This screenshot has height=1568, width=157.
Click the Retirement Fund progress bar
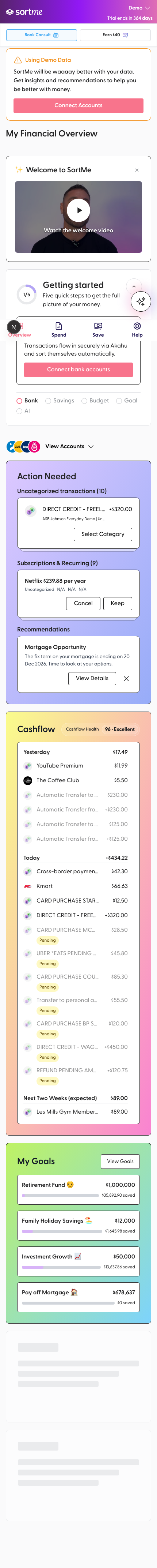coord(60,1196)
